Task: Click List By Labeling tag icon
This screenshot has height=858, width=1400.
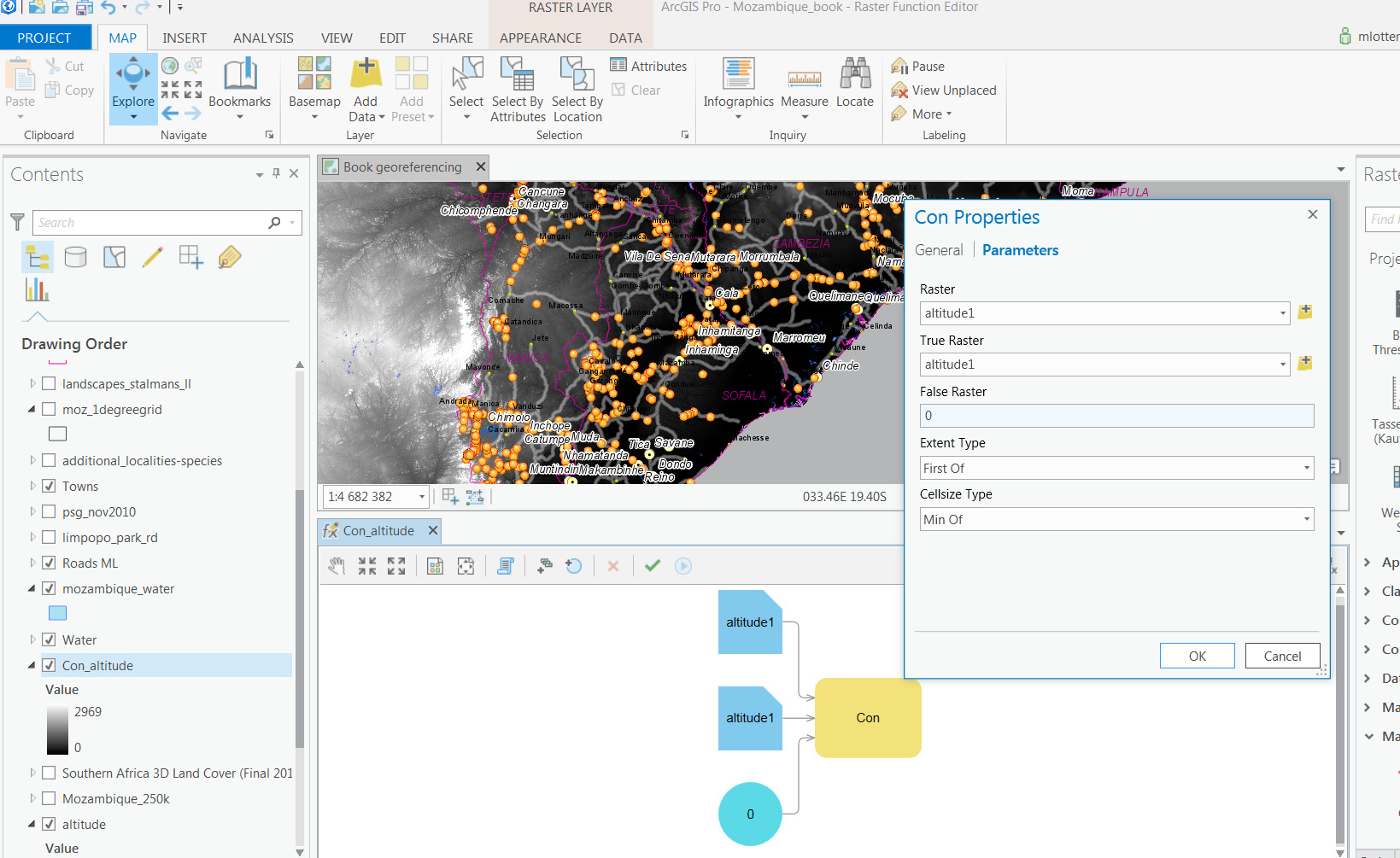Action: (x=230, y=257)
